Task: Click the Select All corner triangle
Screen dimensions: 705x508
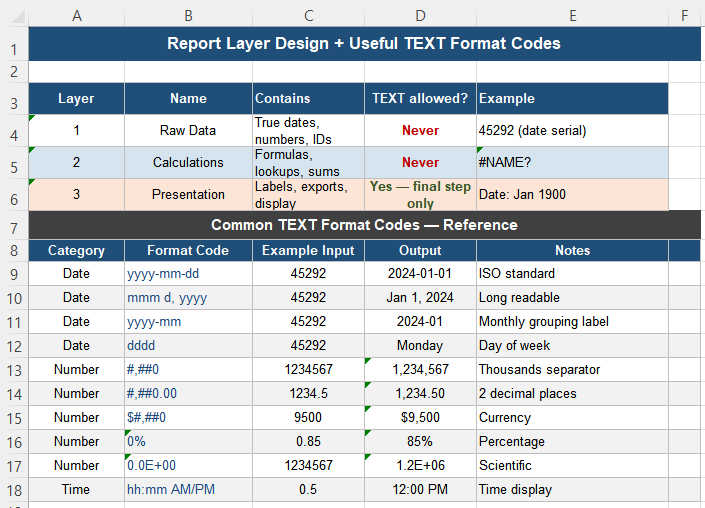Action: tap(18, 16)
